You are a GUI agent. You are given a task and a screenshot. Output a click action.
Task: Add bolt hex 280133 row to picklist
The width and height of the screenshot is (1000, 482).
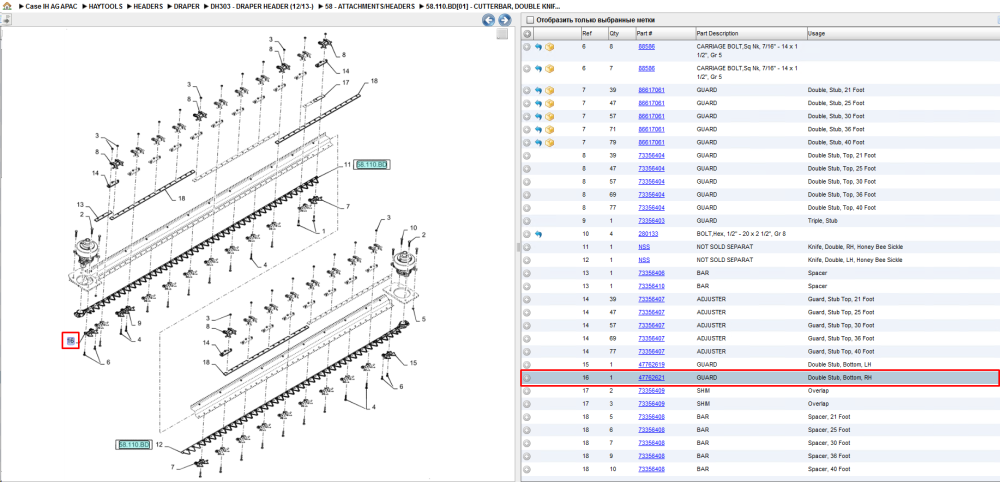tap(527, 234)
